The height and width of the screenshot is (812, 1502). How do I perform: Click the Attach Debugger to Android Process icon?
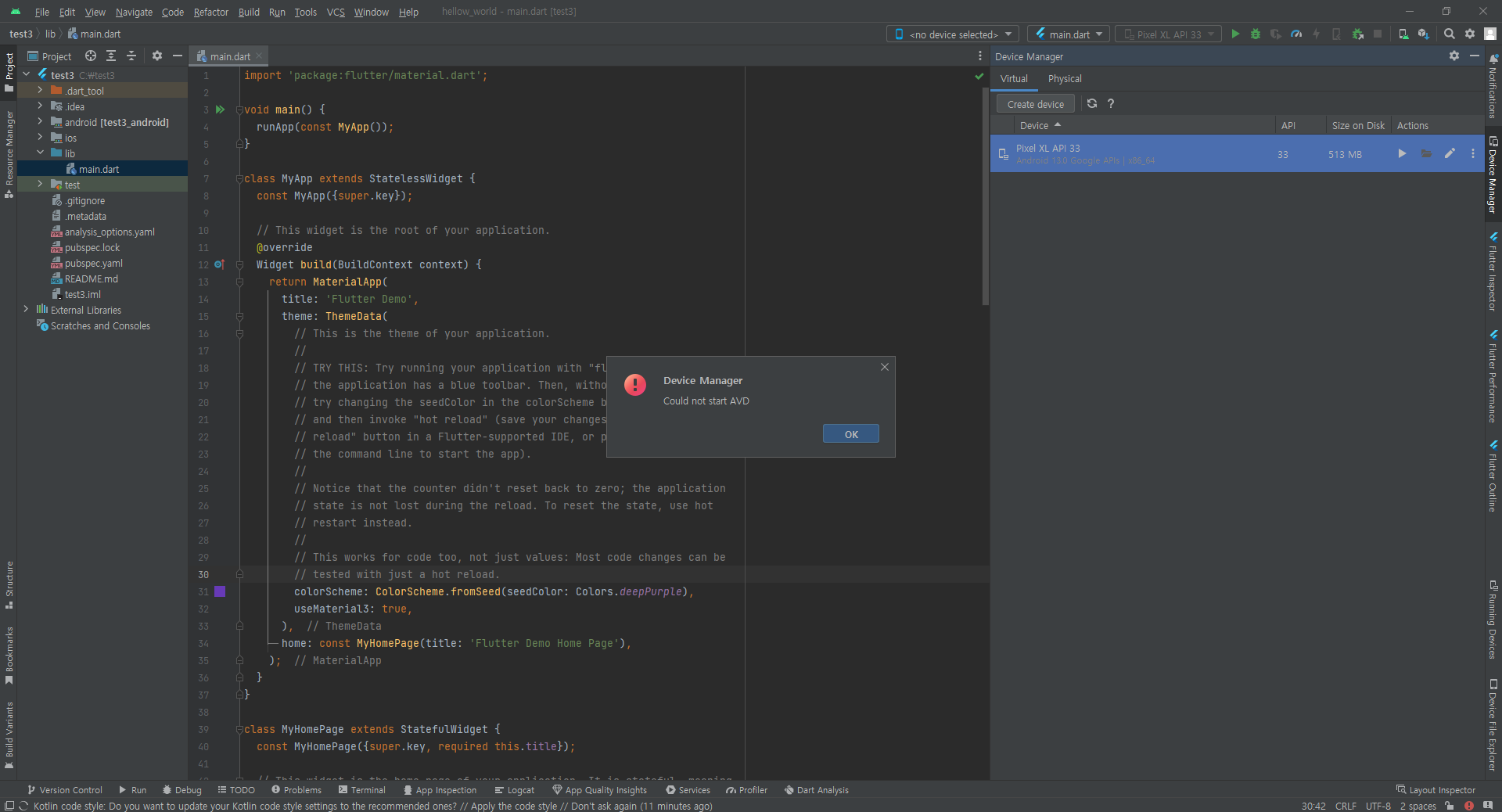[1358, 34]
